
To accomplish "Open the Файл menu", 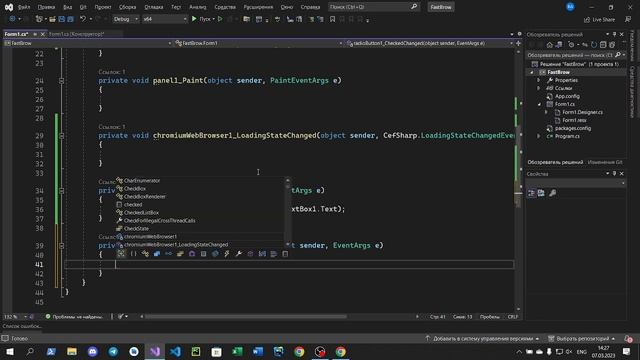I will [x=24, y=7].
